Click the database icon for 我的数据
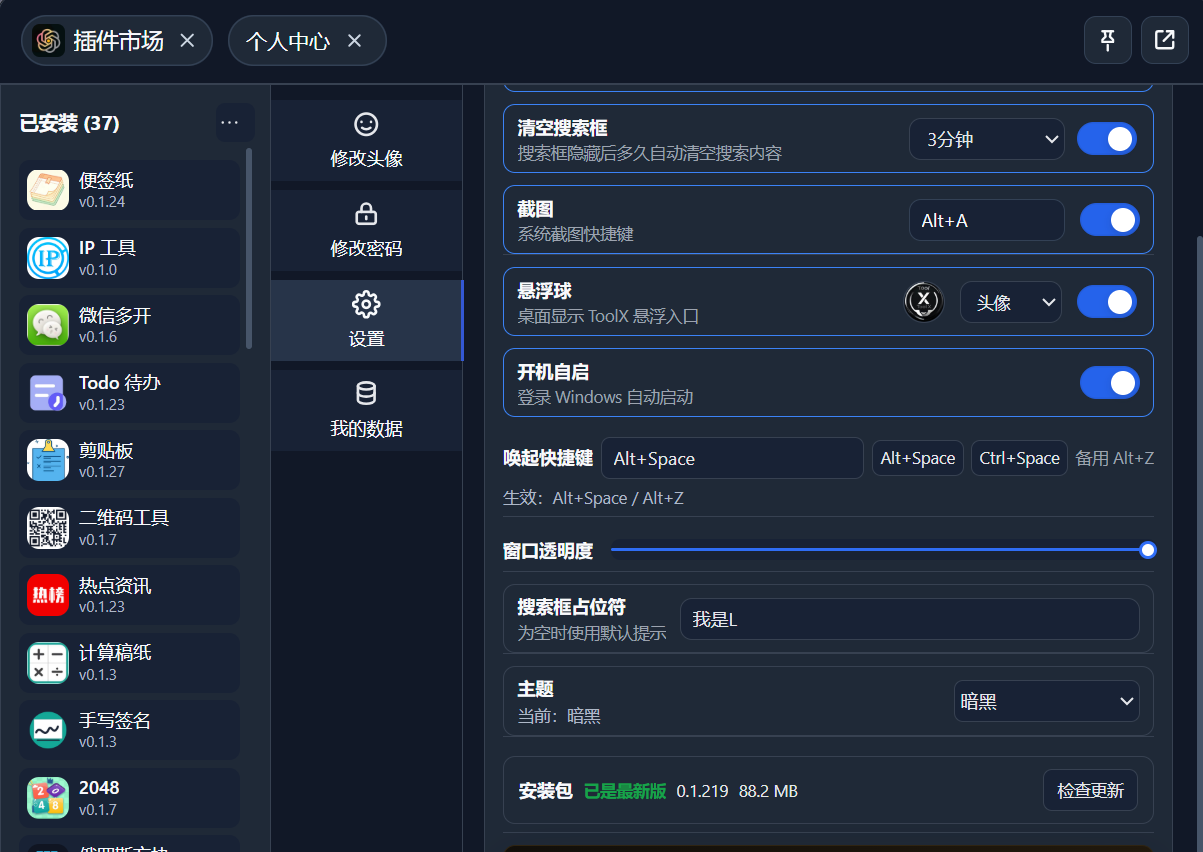Image resolution: width=1203 pixels, height=852 pixels. [366, 394]
